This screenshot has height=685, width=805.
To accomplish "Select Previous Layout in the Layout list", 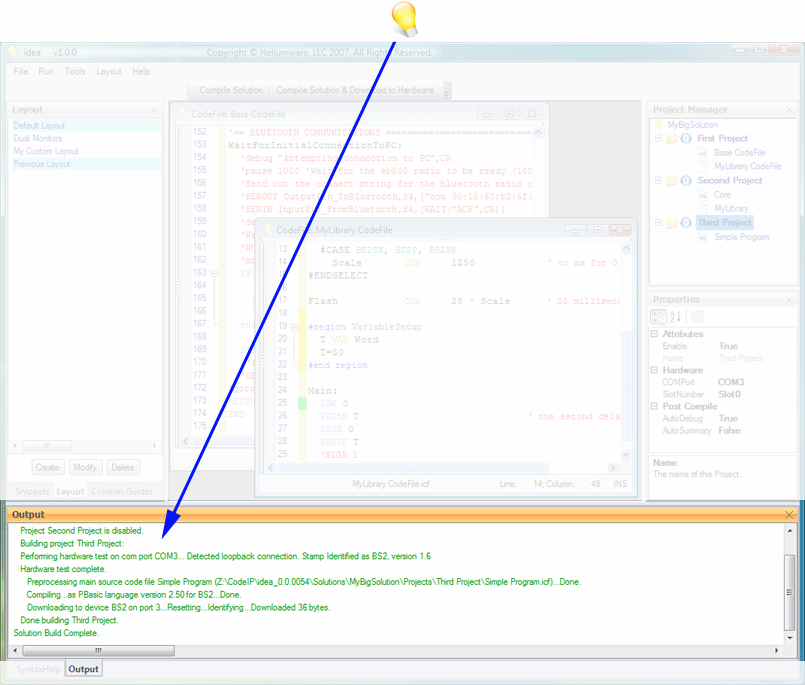I will coord(43,162).
